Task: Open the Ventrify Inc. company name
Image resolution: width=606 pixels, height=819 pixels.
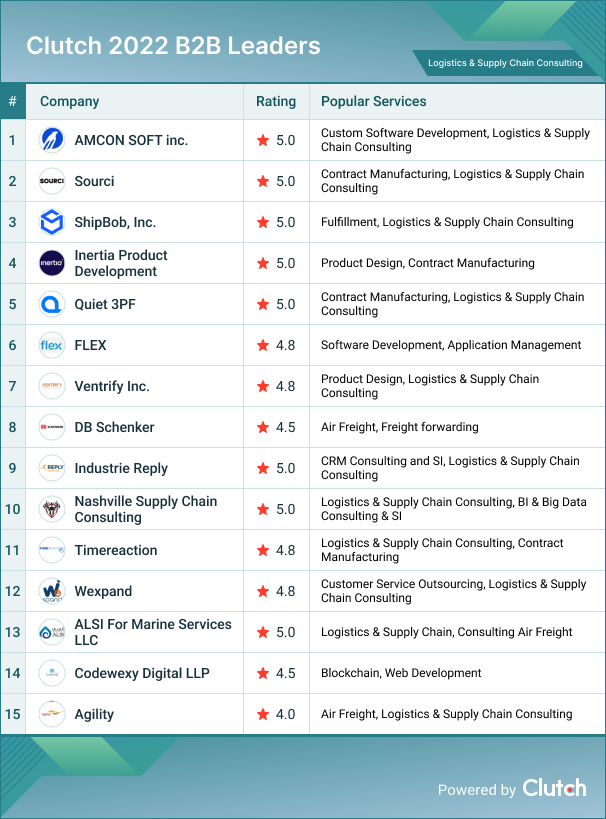Action: tap(112, 386)
